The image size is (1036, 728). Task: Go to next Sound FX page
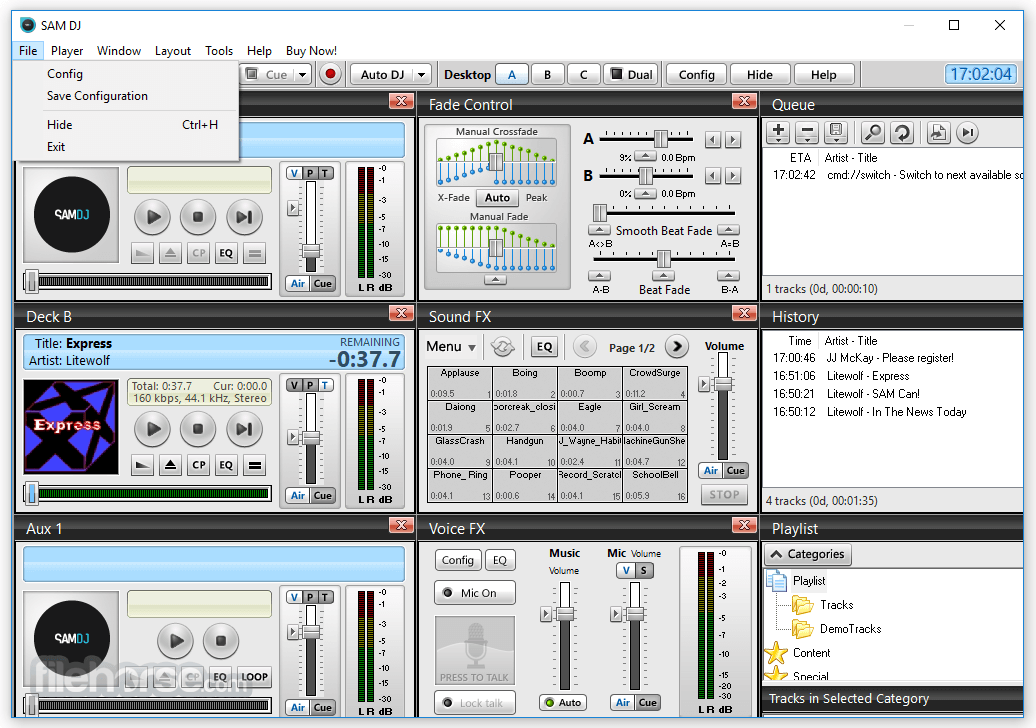(x=677, y=346)
